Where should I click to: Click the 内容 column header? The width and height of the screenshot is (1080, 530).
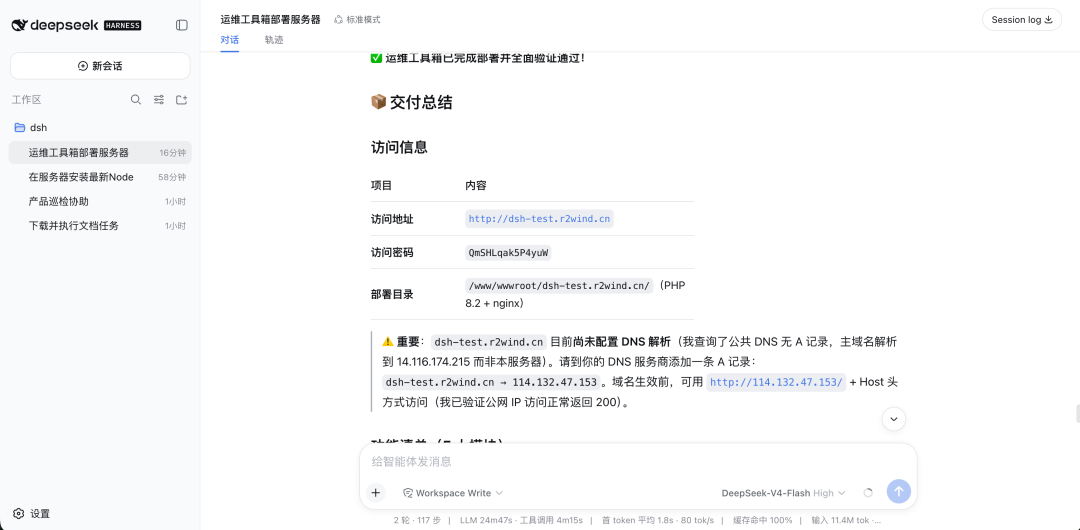(476, 185)
